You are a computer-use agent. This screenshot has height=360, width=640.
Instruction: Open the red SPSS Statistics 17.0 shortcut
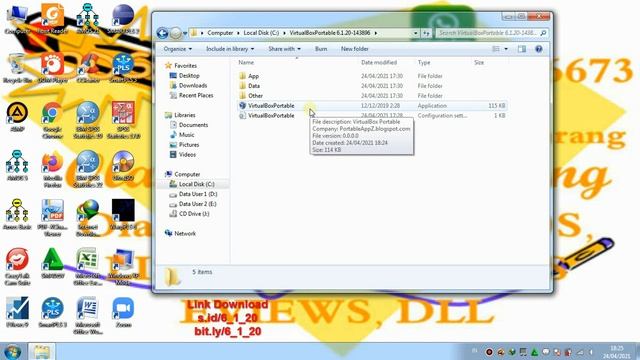tap(123, 120)
